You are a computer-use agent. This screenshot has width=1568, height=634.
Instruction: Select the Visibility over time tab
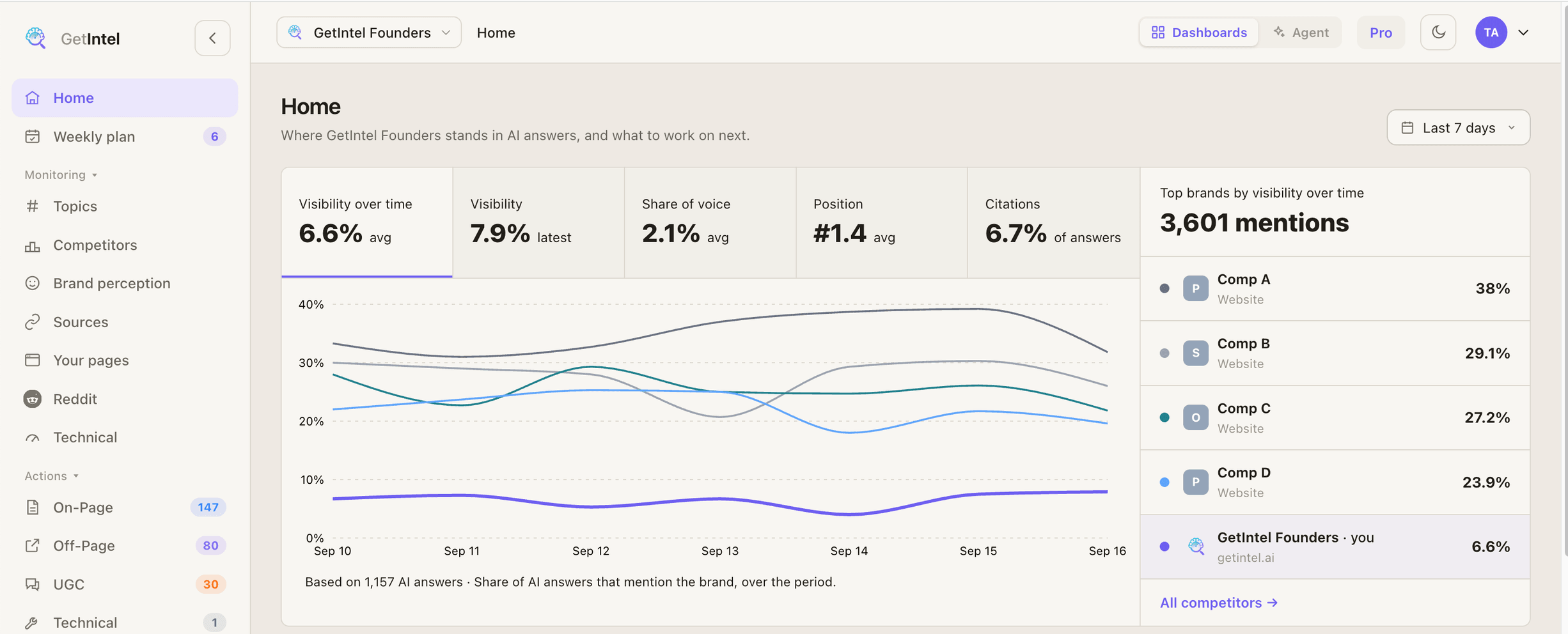coord(367,222)
